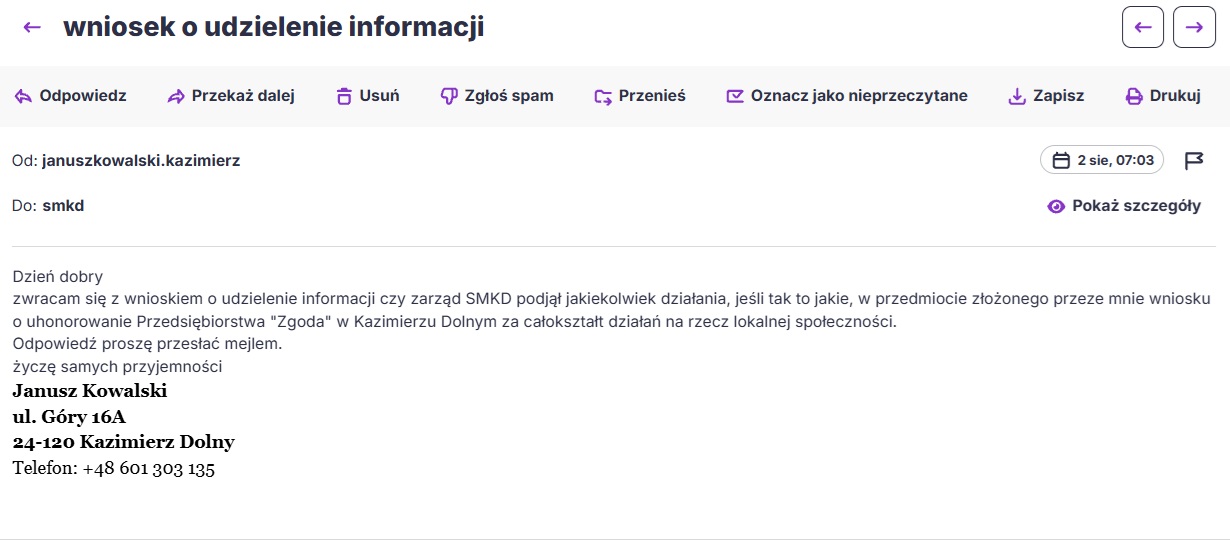Click the Drukuj printer icon
The image size is (1230, 544).
pyautogui.click(x=1134, y=96)
